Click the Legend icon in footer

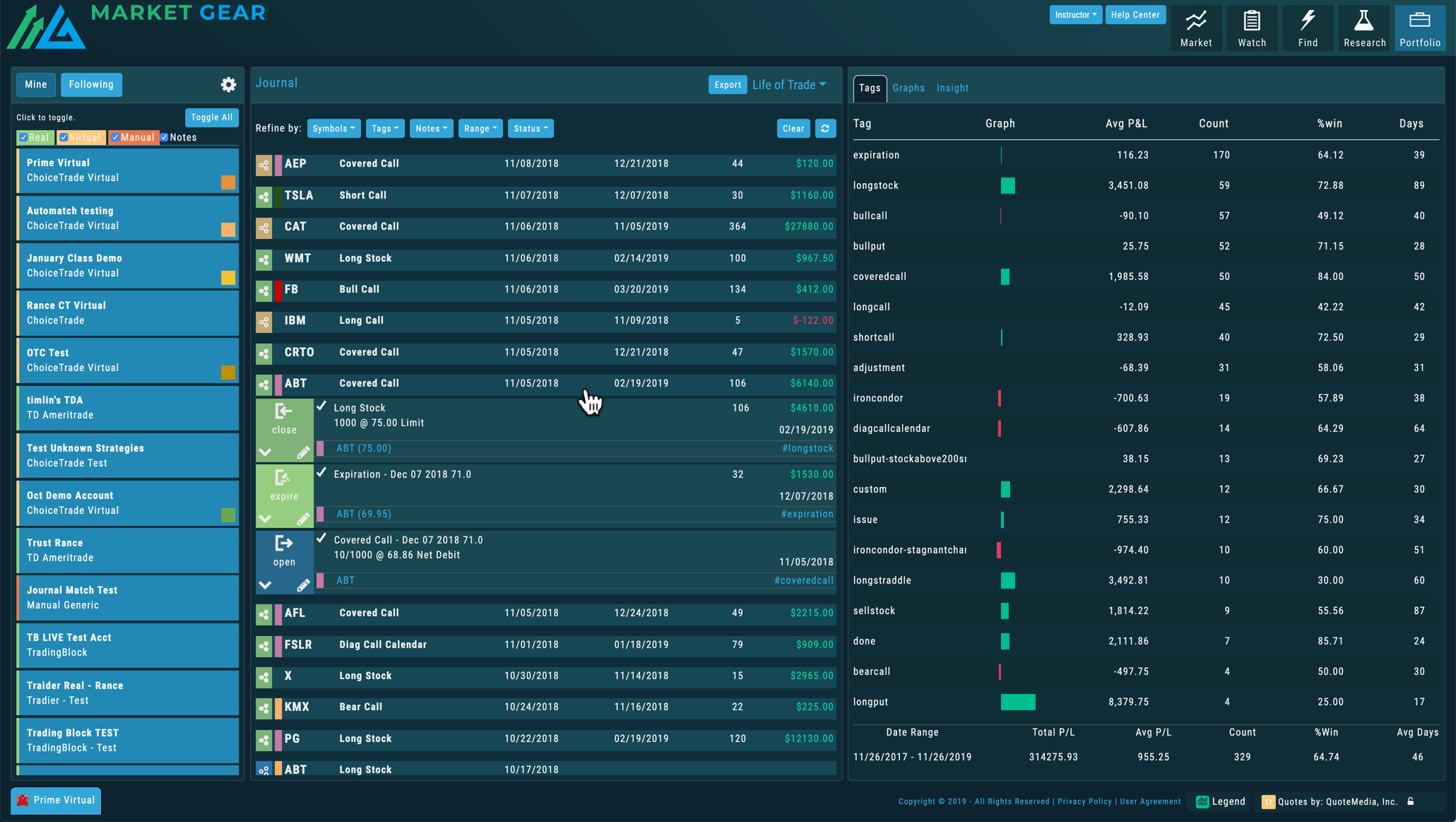pos(1202,802)
